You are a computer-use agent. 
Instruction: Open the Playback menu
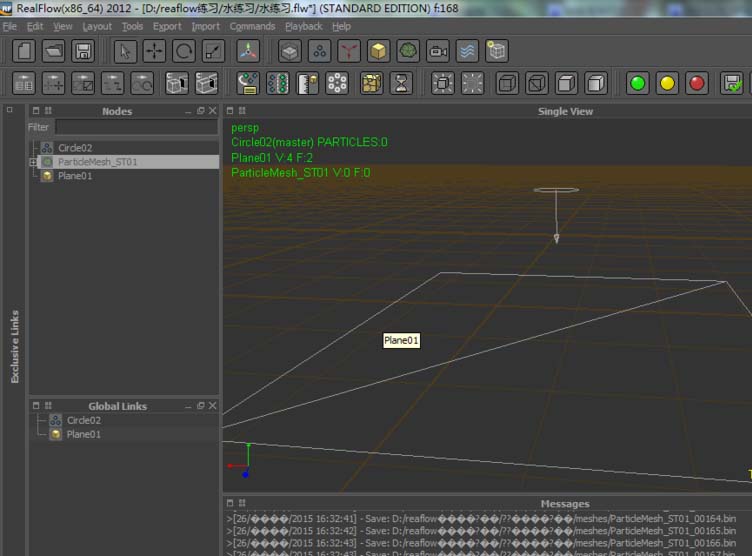coord(304,26)
